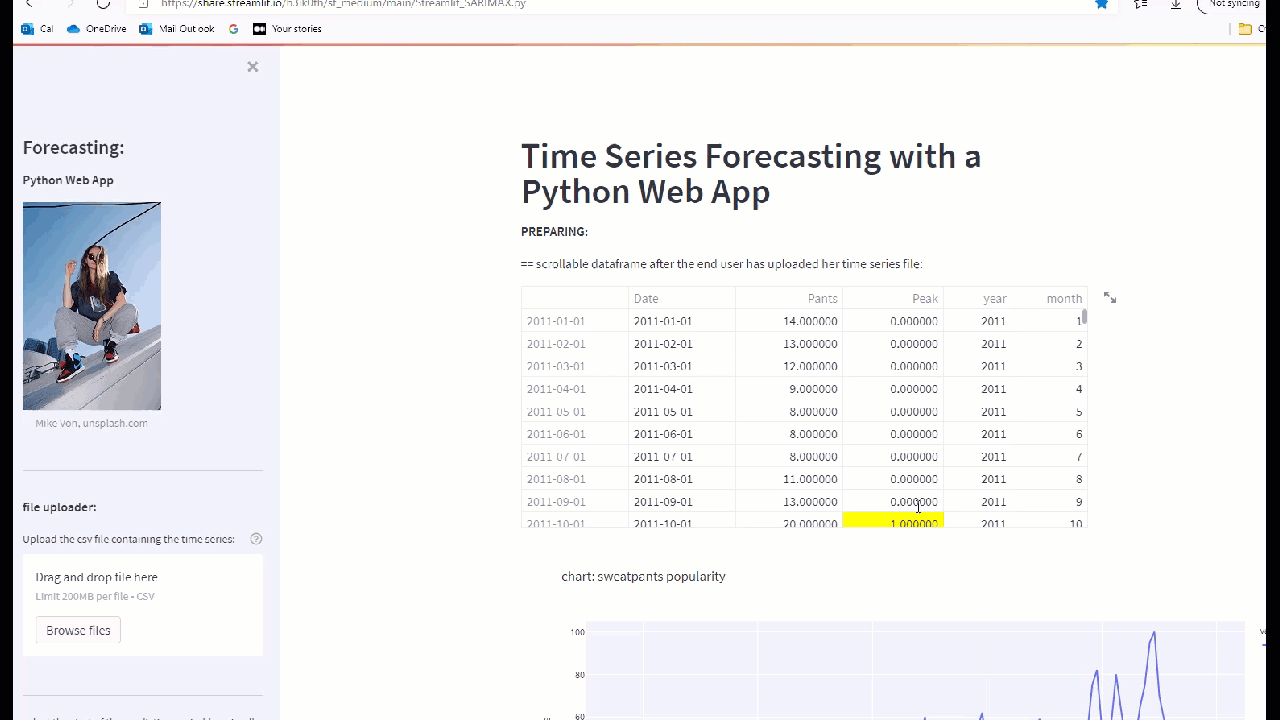This screenshot has width=1280, height=720.
Task: Select the Pants cell showing 11.000000
Action: 789,479
